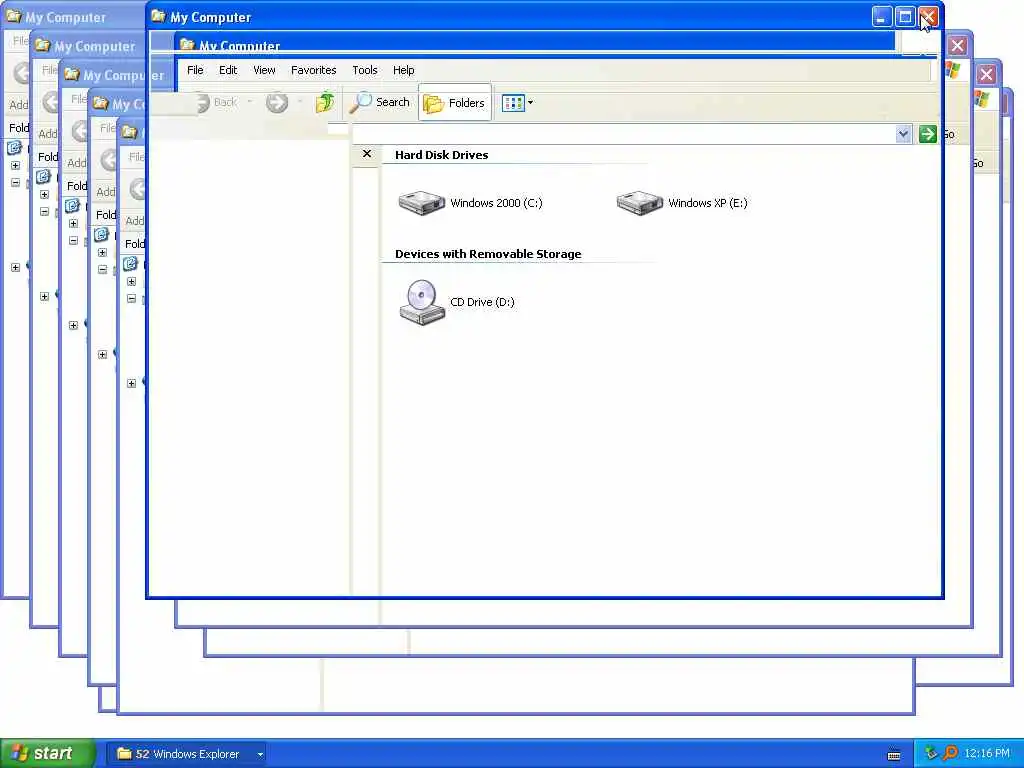
Task: Click the Back arrow in the rearmost window
Action: 22,72
